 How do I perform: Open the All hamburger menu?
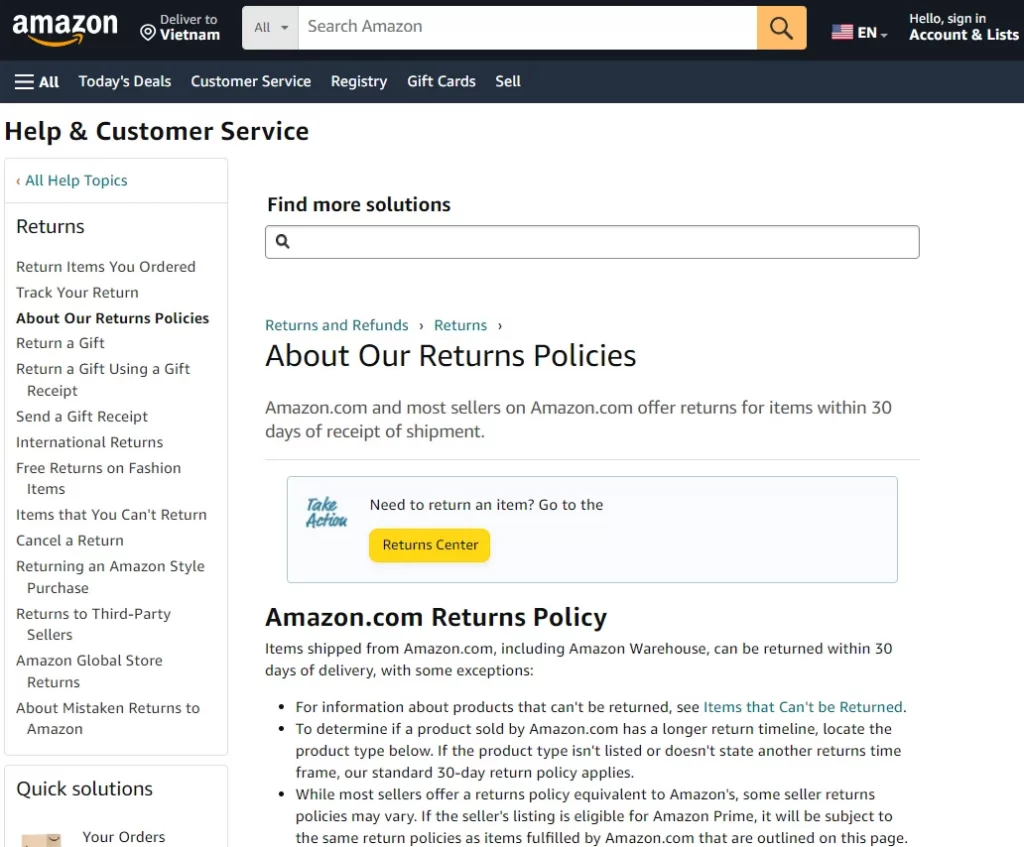[37, 82]
